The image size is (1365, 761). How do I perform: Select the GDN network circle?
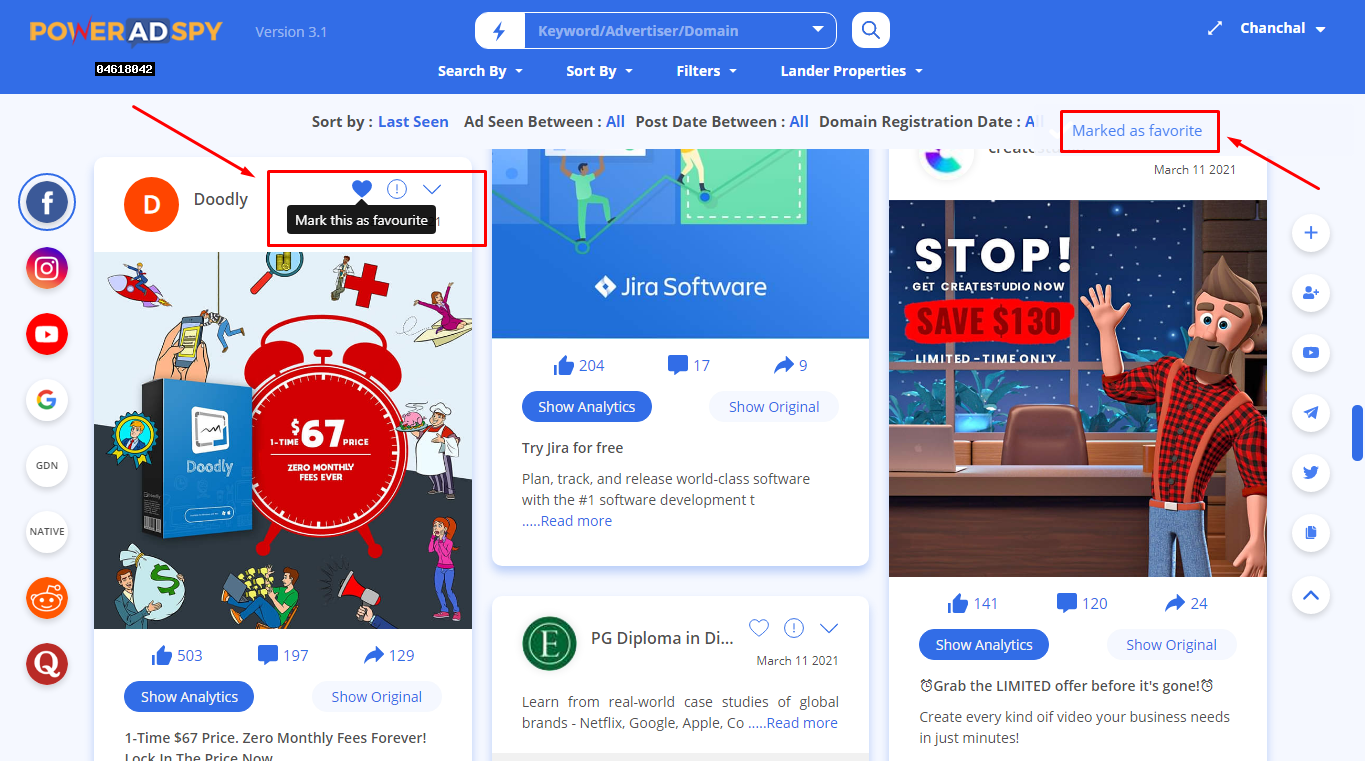coord(47,465)
